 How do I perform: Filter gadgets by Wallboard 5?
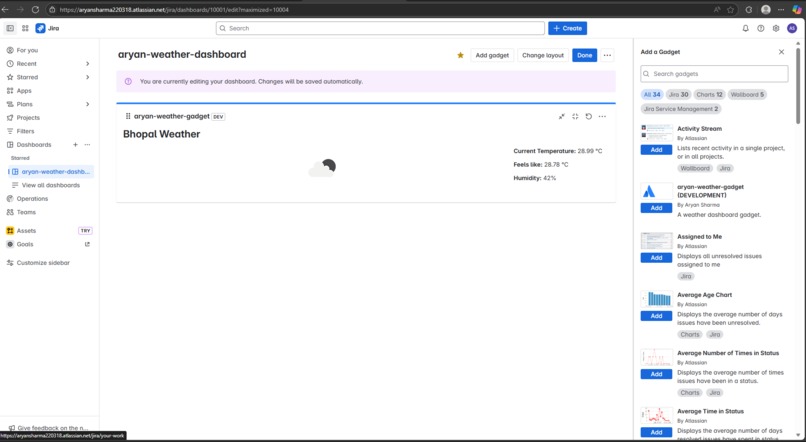click(747, 95)
